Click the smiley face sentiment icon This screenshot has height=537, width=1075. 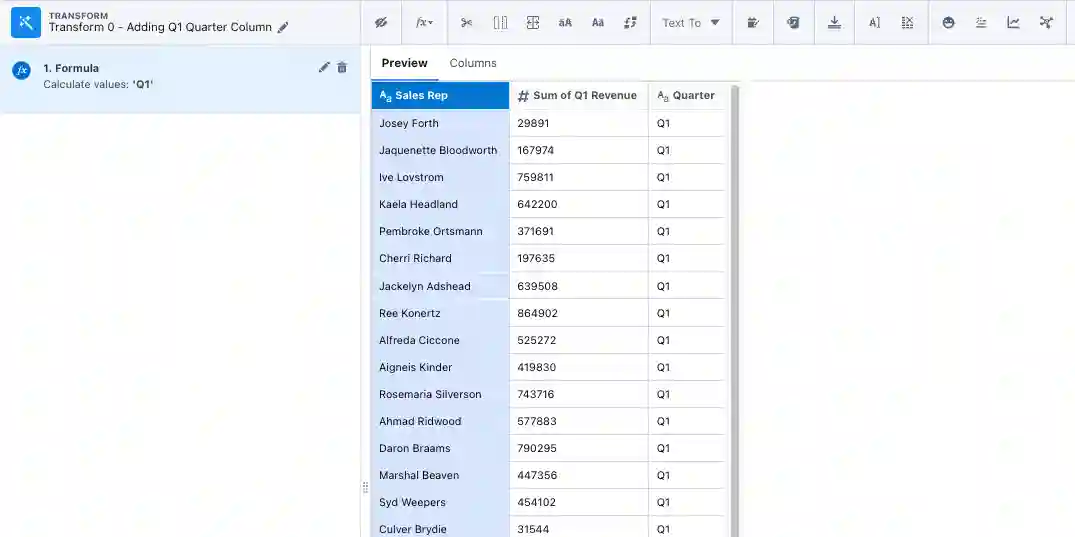coord(948,22)
